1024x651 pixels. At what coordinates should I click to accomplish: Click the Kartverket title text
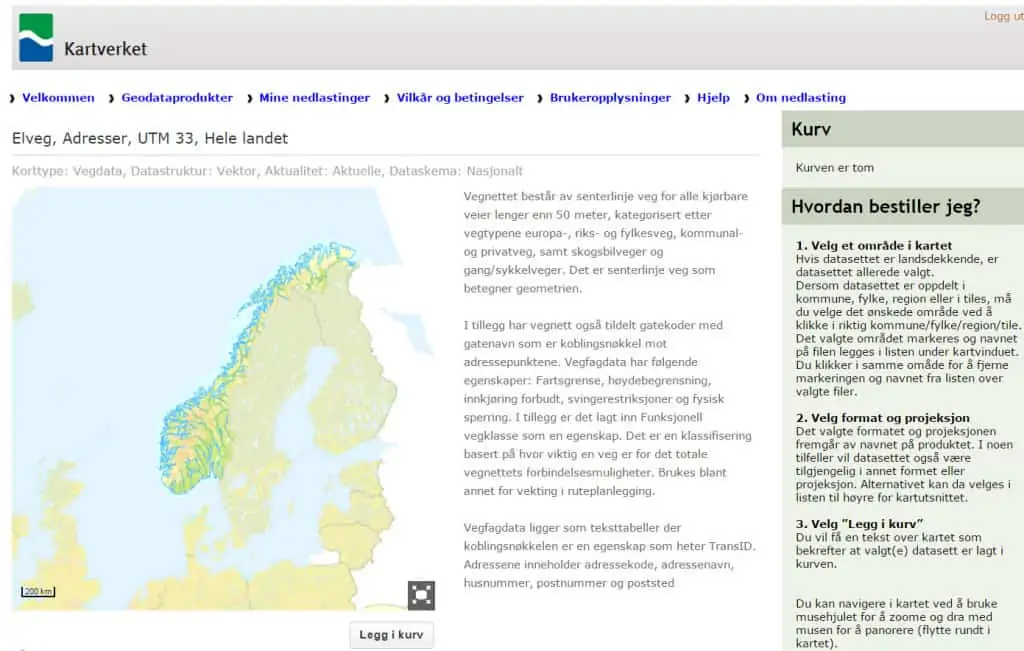pos(106,49)
